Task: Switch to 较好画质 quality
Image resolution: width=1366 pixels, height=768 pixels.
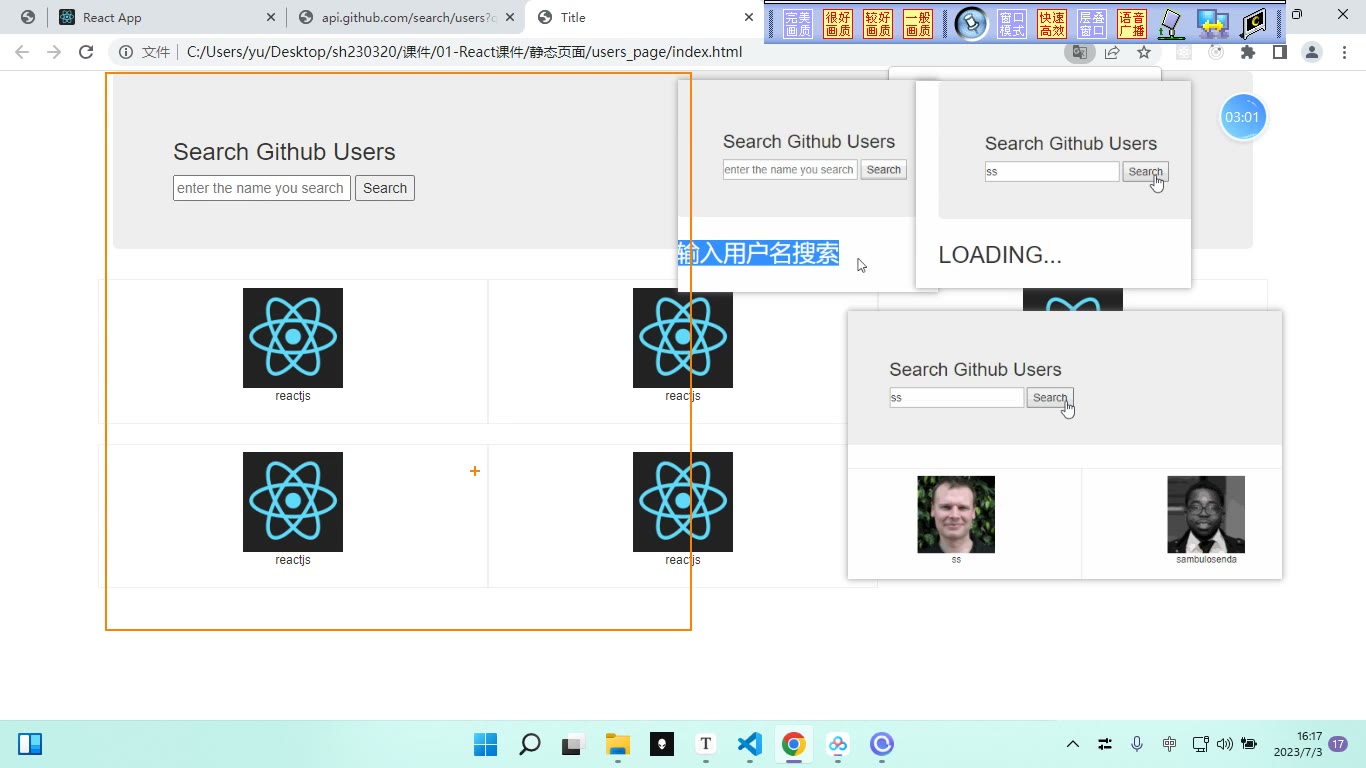Action: tap(878, 24)
